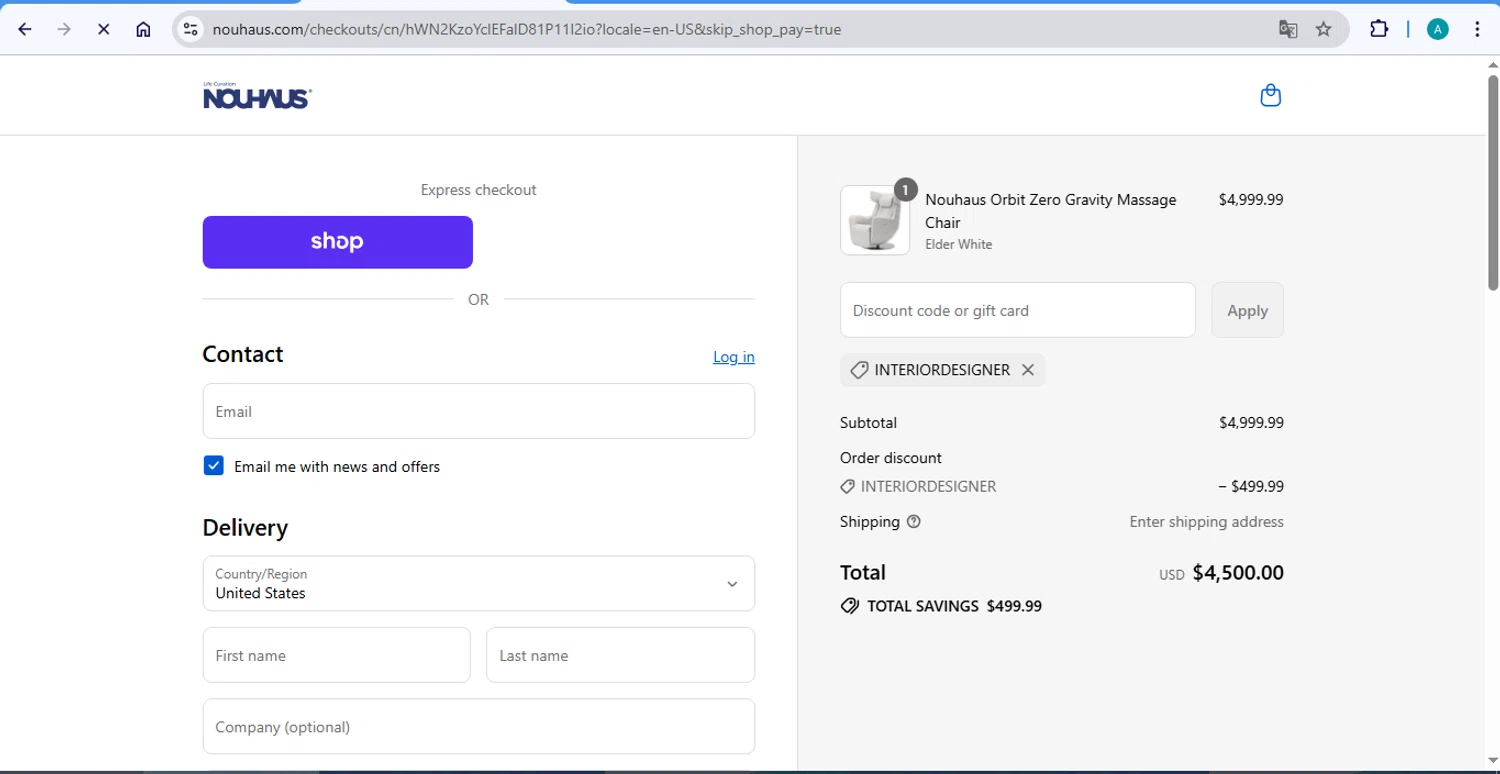The image size is (1500, 774).
Task: Click the browser forward arrow
Action: (64, 29)
